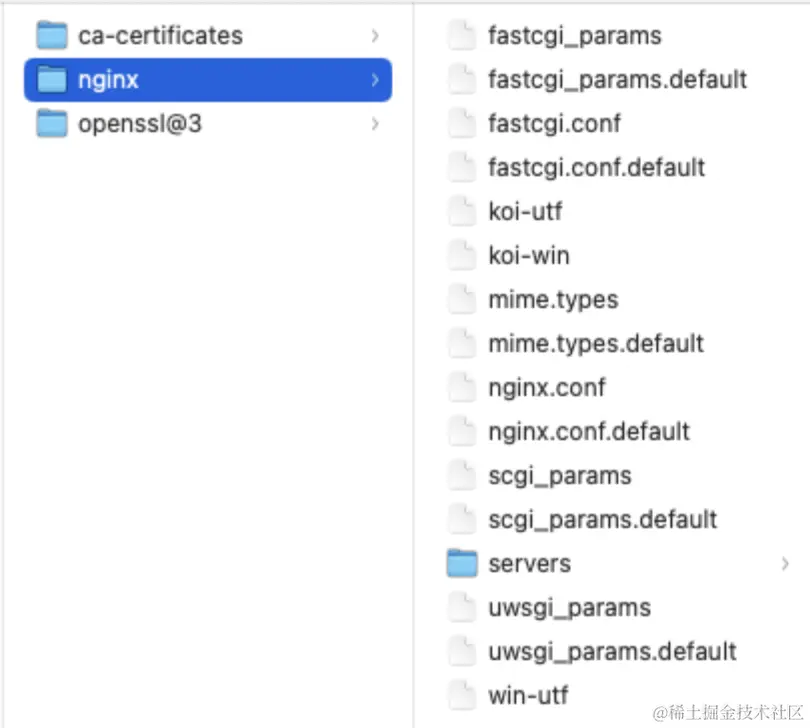810x728 pixels.
Task: Select the fastcgi_params.default file name
Action: pyautogui.click(x=617, y=80)
